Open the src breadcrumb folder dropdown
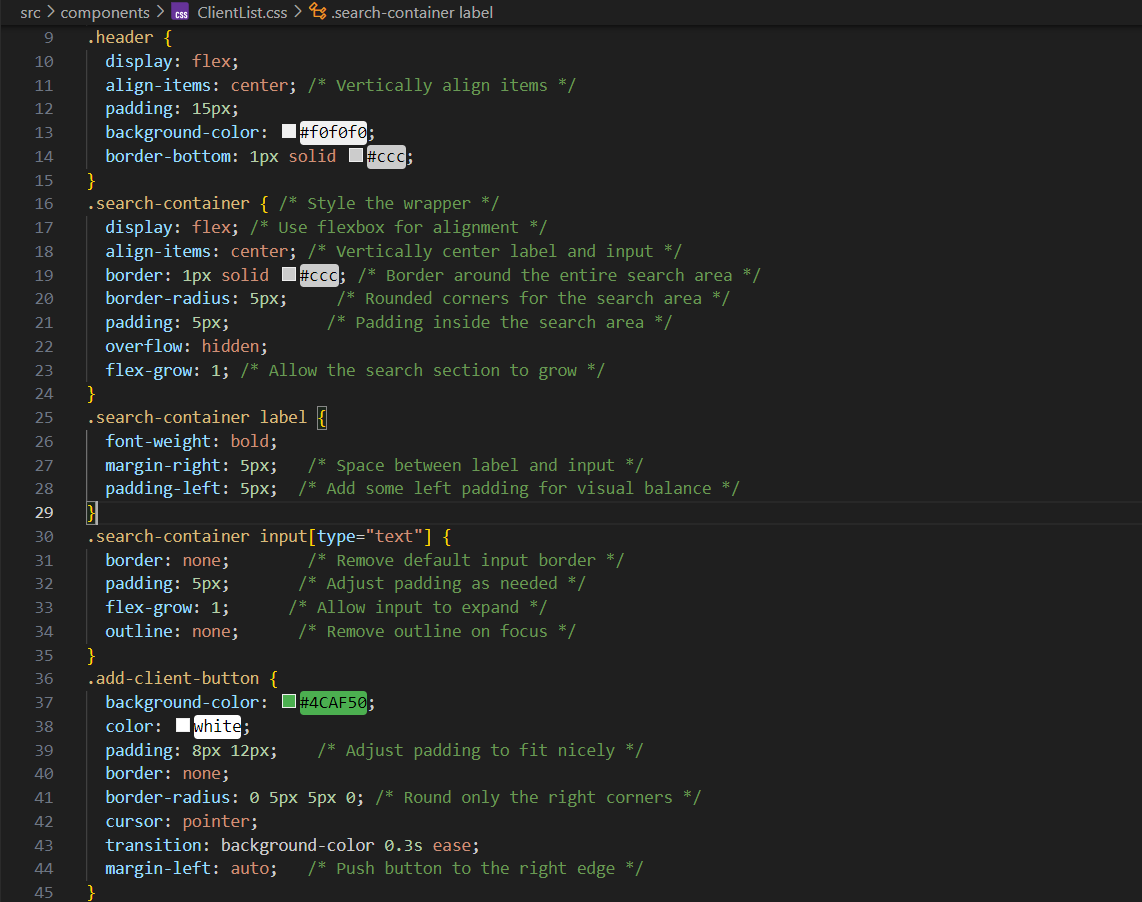Screen dimensions: 1142x902 30,12
